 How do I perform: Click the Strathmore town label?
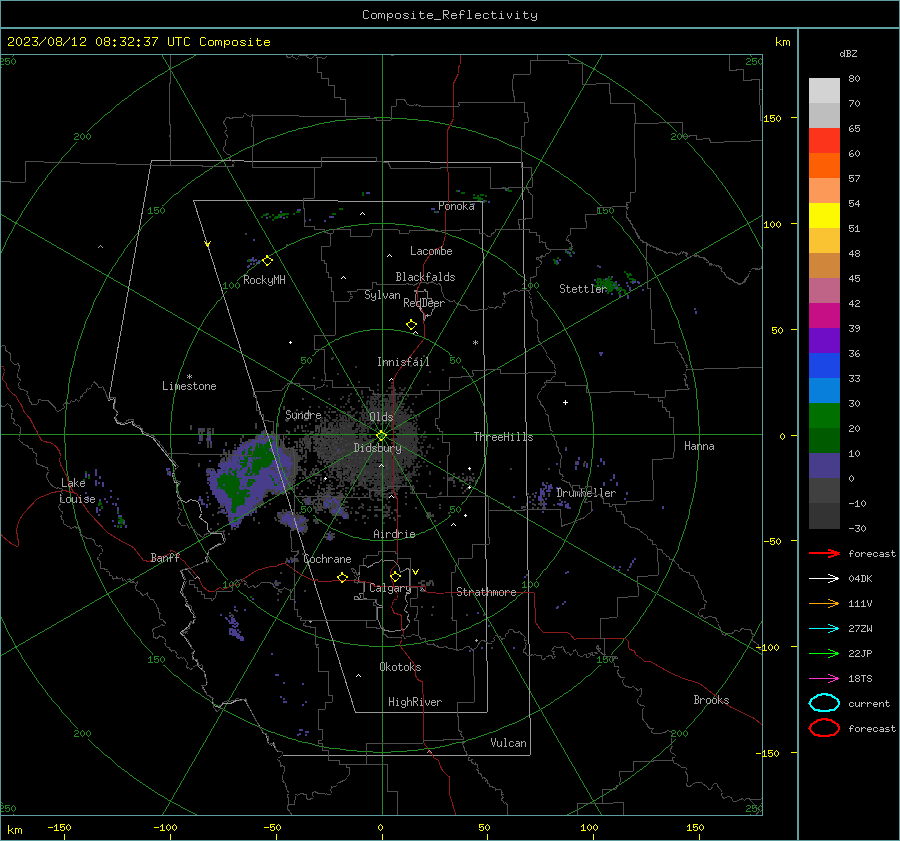486,592
